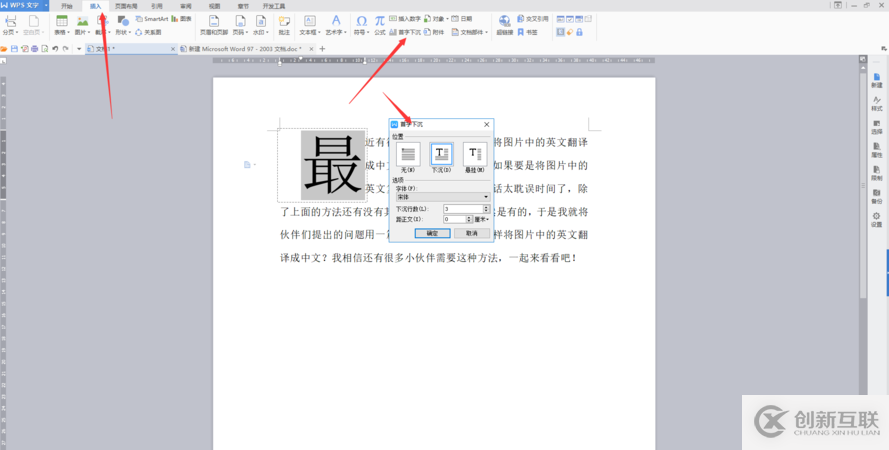Switch to the 审阅 Review tab

(x=186, y=6)
